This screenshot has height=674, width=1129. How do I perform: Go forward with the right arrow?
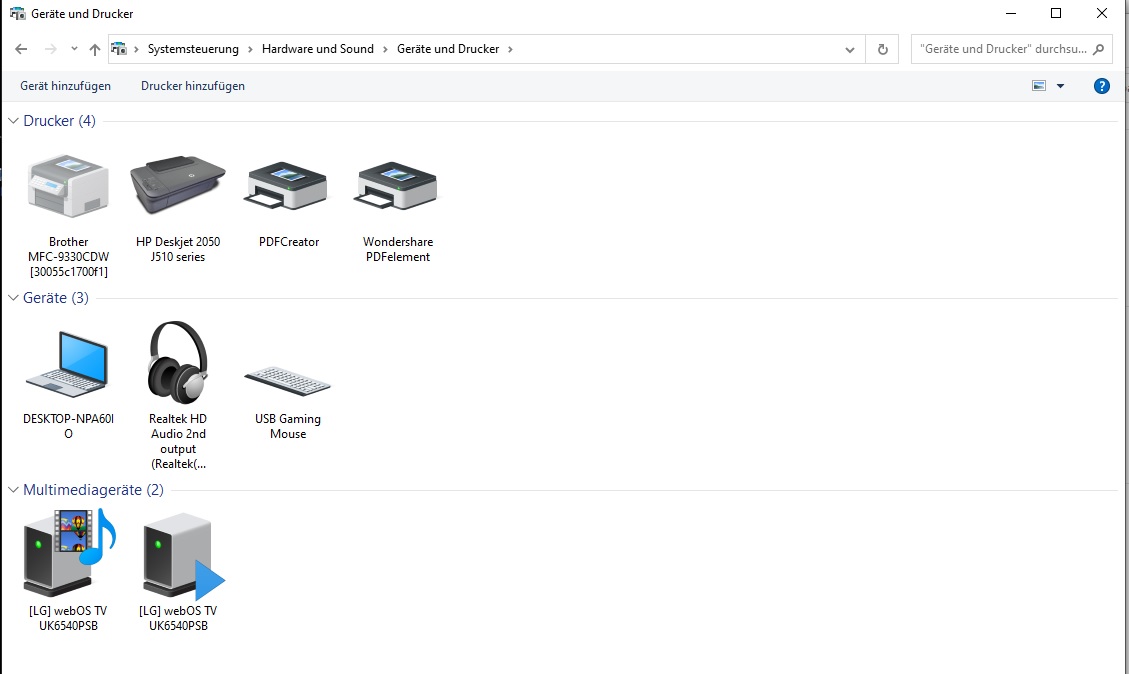point(50,49)
